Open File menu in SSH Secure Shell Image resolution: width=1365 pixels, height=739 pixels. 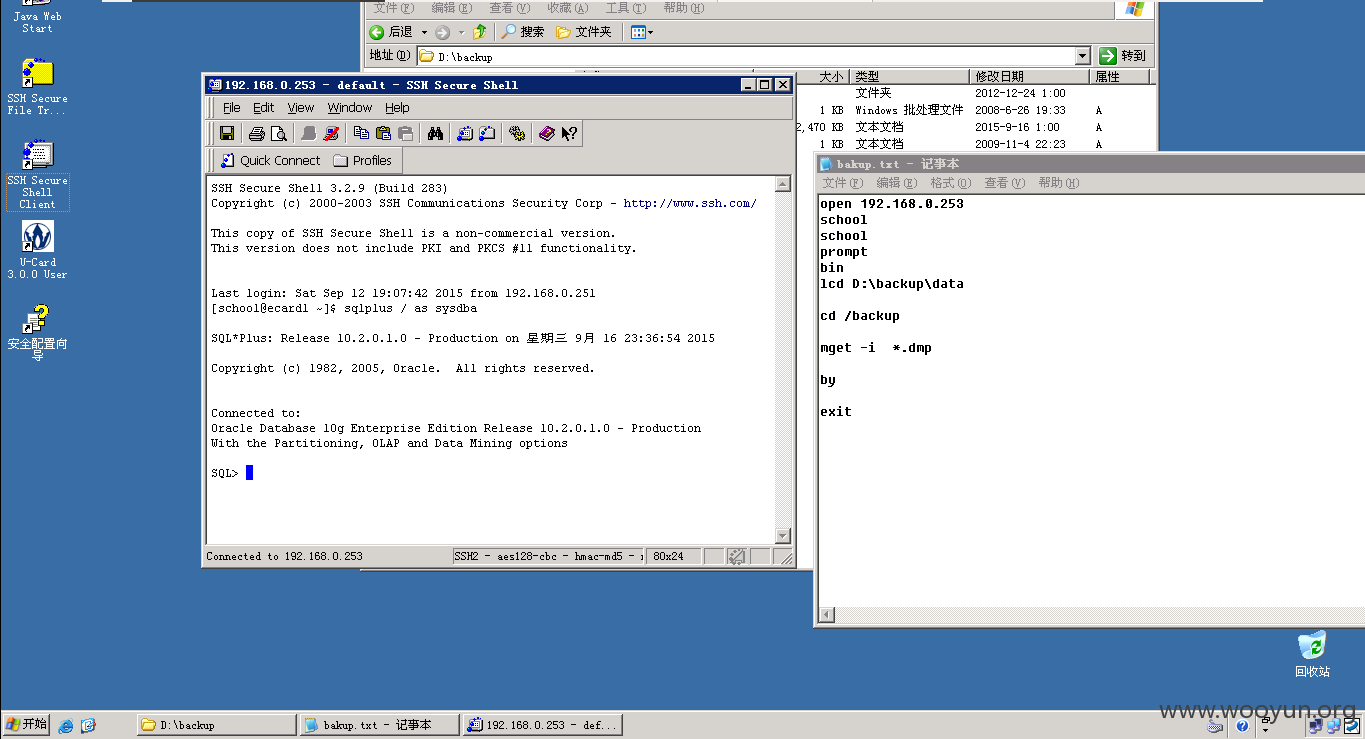tap(231, 108)
